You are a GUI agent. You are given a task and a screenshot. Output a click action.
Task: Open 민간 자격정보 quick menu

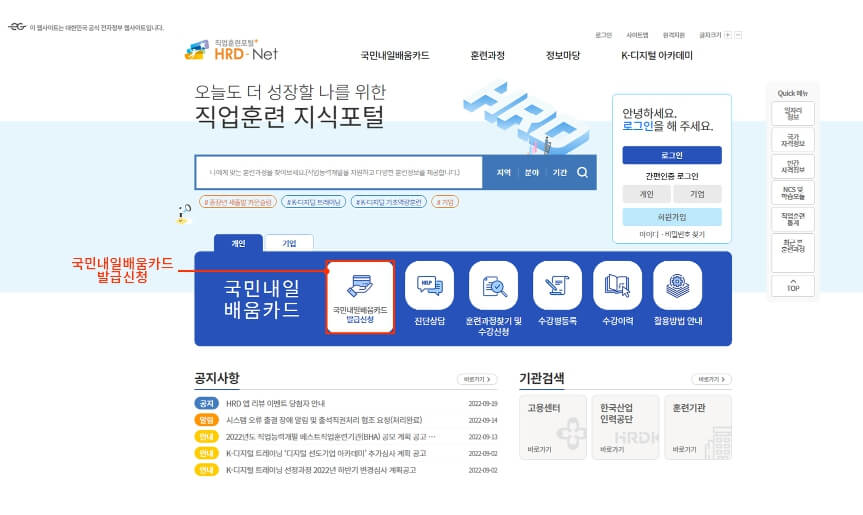(793, 166)
